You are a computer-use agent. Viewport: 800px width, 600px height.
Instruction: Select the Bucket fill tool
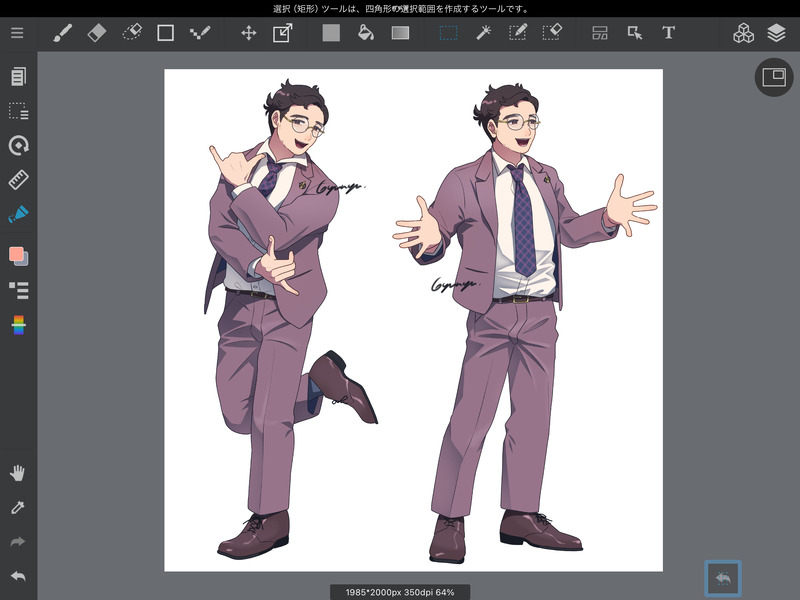coord(366,33)
